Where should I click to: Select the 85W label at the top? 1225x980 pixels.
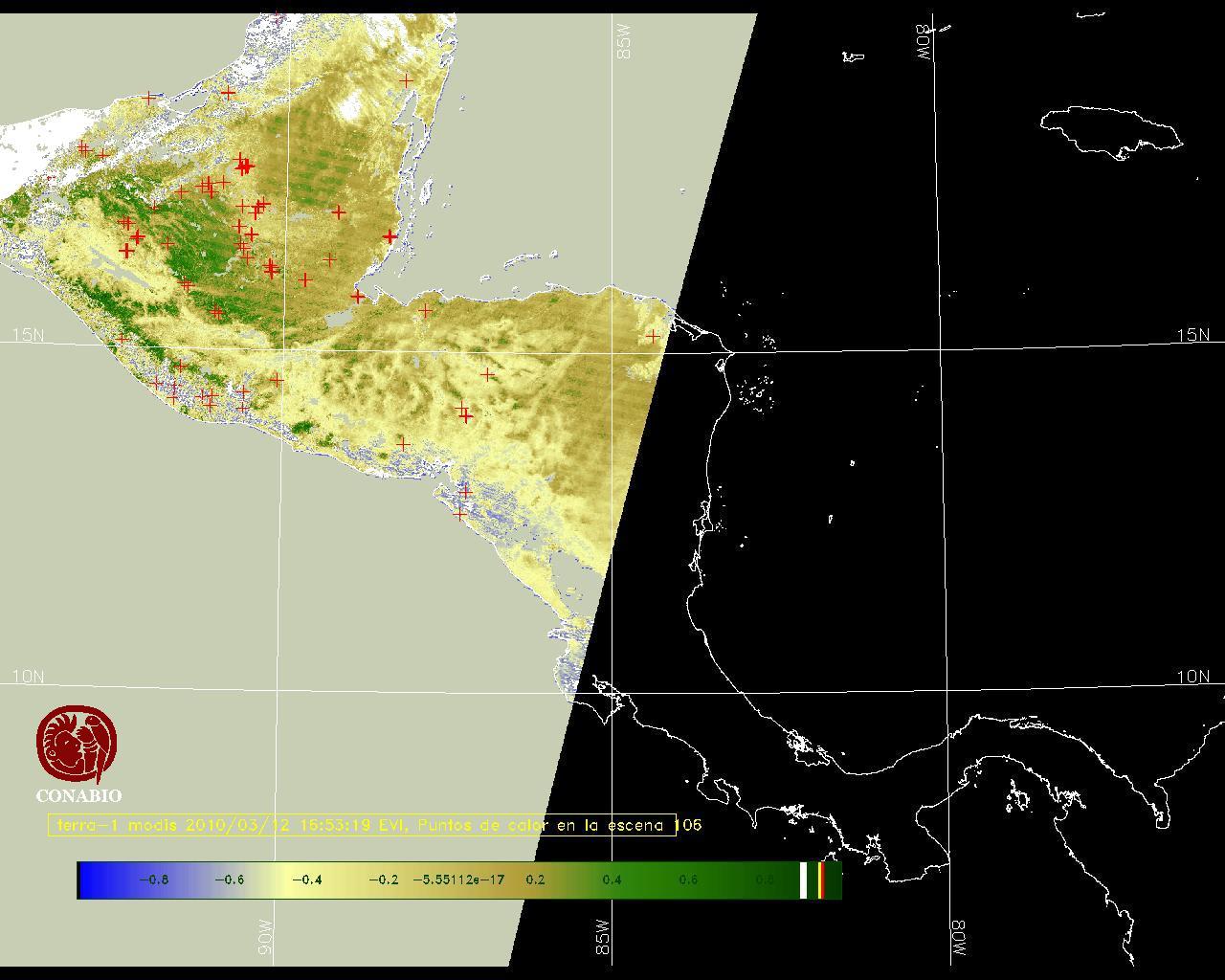coord(625,42)
